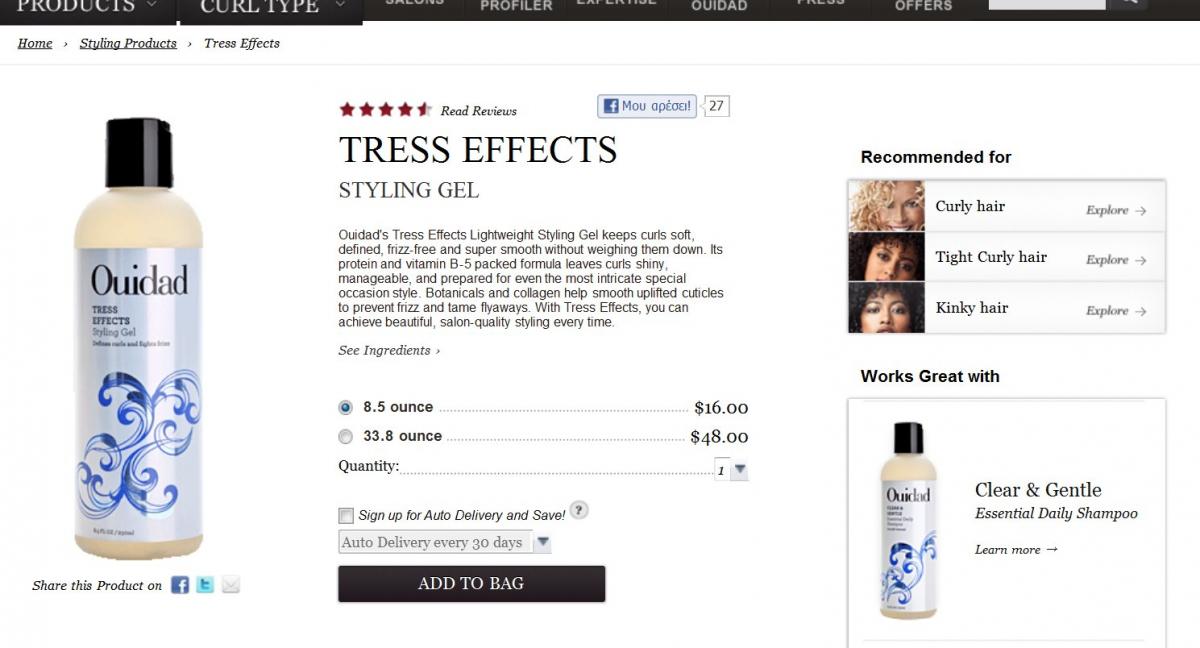The width and height of the screenshot is (1200, 648).
Task: Click the search magnifier icon
Action: (1127, 3)
